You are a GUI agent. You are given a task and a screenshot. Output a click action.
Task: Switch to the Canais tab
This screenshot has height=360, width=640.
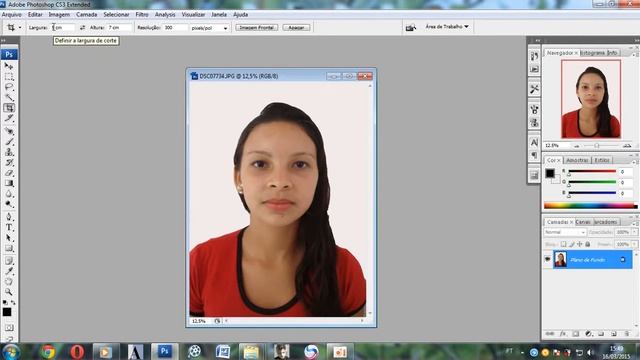coord(583,222)
